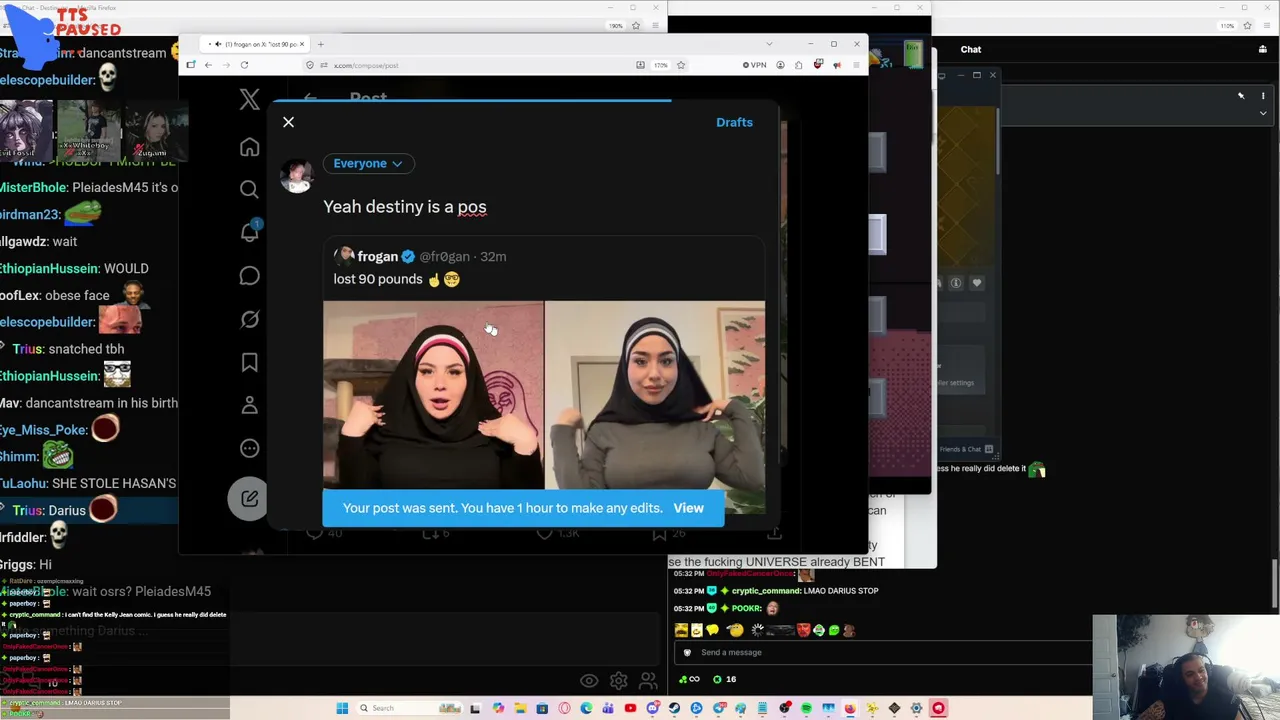The height and width of the screenshot is (720, 1280).
Task: Click the left image in frogan's quoted post
Action: pyautogui.click(x=433, y=395)
